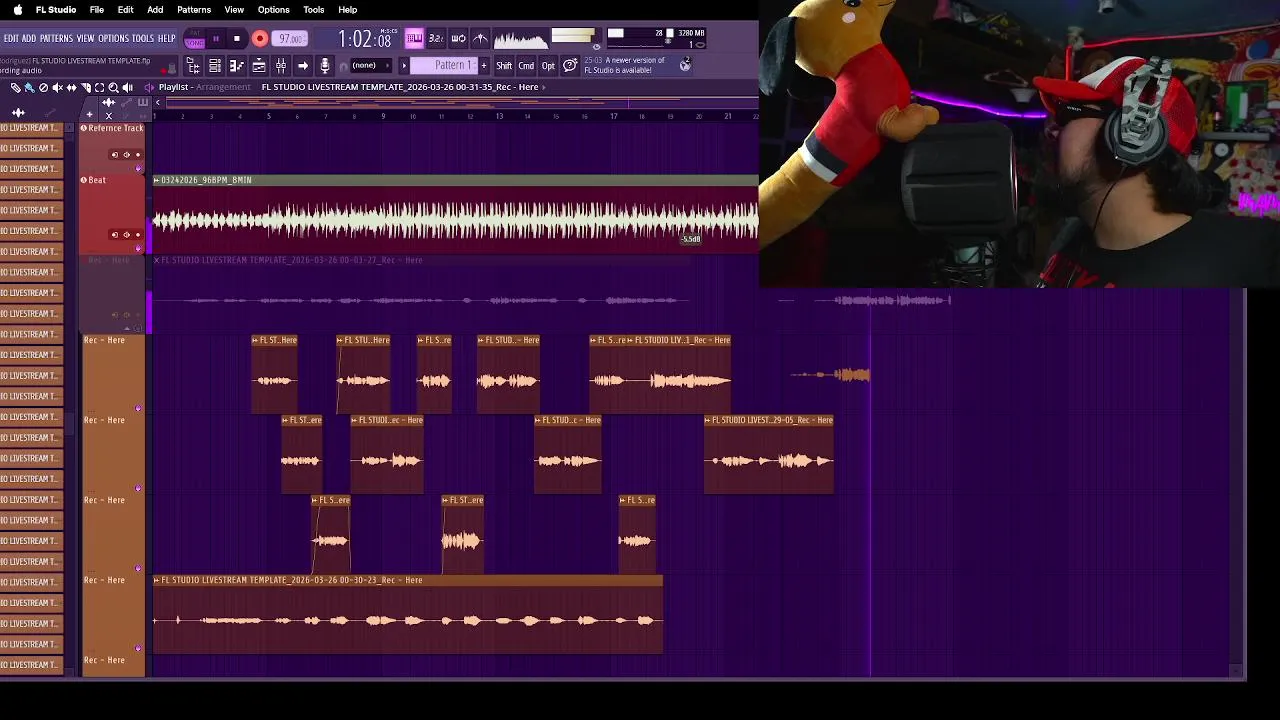The width and height of the screenshot is (1280, 720).
Task: Open the mixer via the faders icon
Action: pos(280,66)
